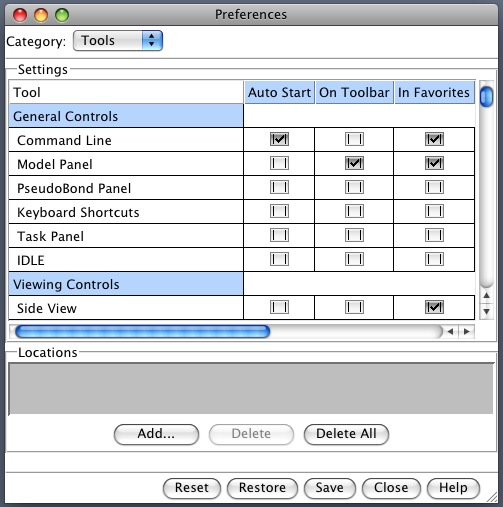Uncheck In Favorites for Side View

pyautogui.click(x=434, y=307)
